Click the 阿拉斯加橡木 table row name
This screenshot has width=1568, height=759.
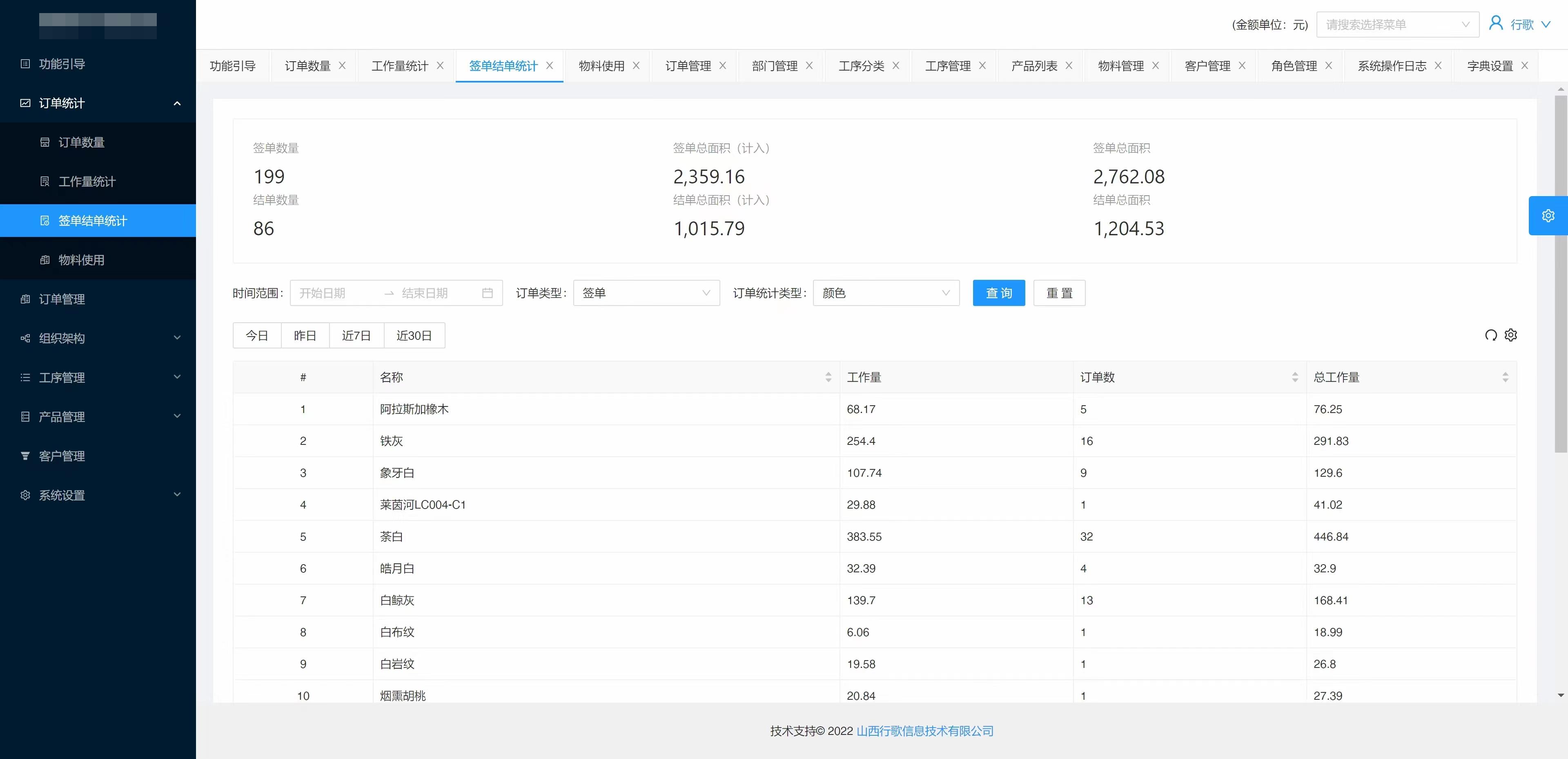[x=414, y=409]
